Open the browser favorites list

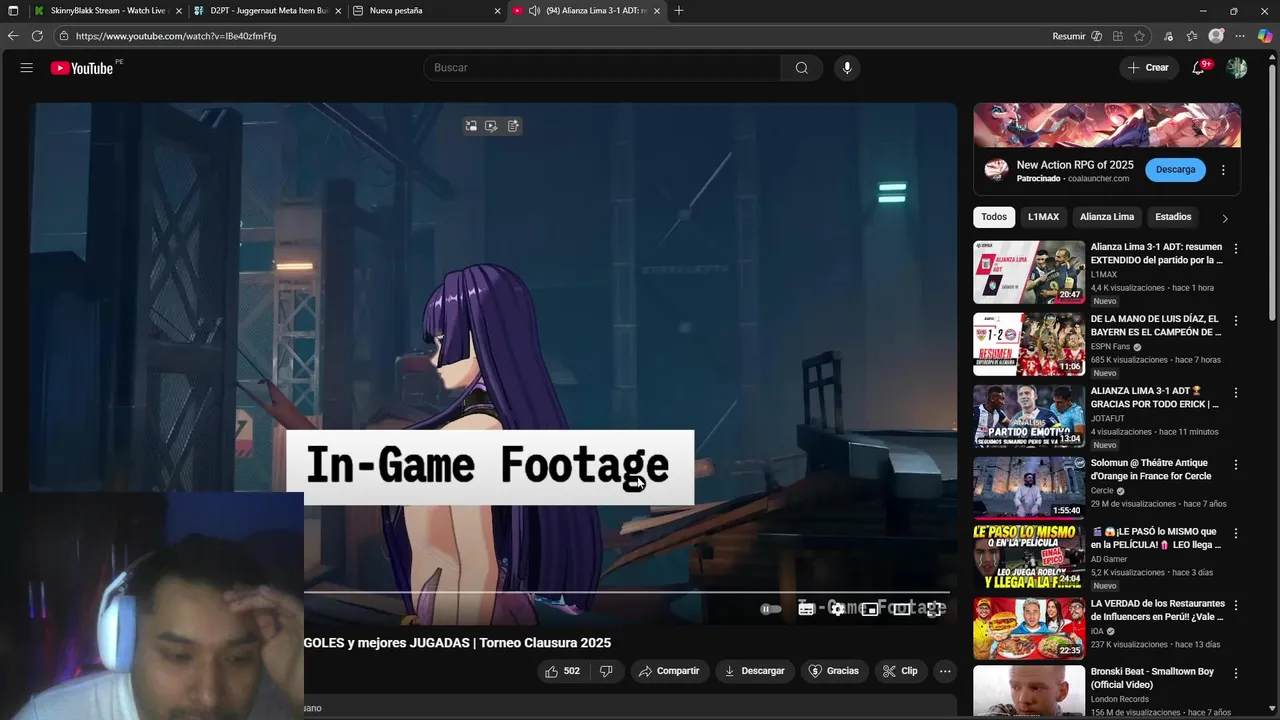[1192, 36]
